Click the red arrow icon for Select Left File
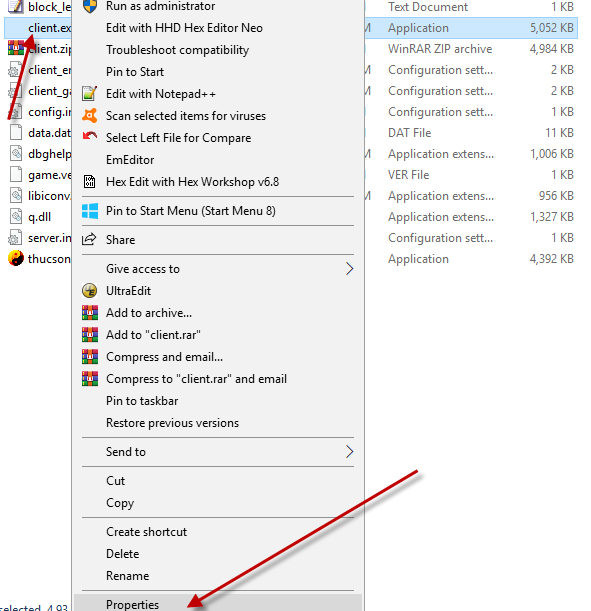591x611 pixels. click(x=90, y=136)
